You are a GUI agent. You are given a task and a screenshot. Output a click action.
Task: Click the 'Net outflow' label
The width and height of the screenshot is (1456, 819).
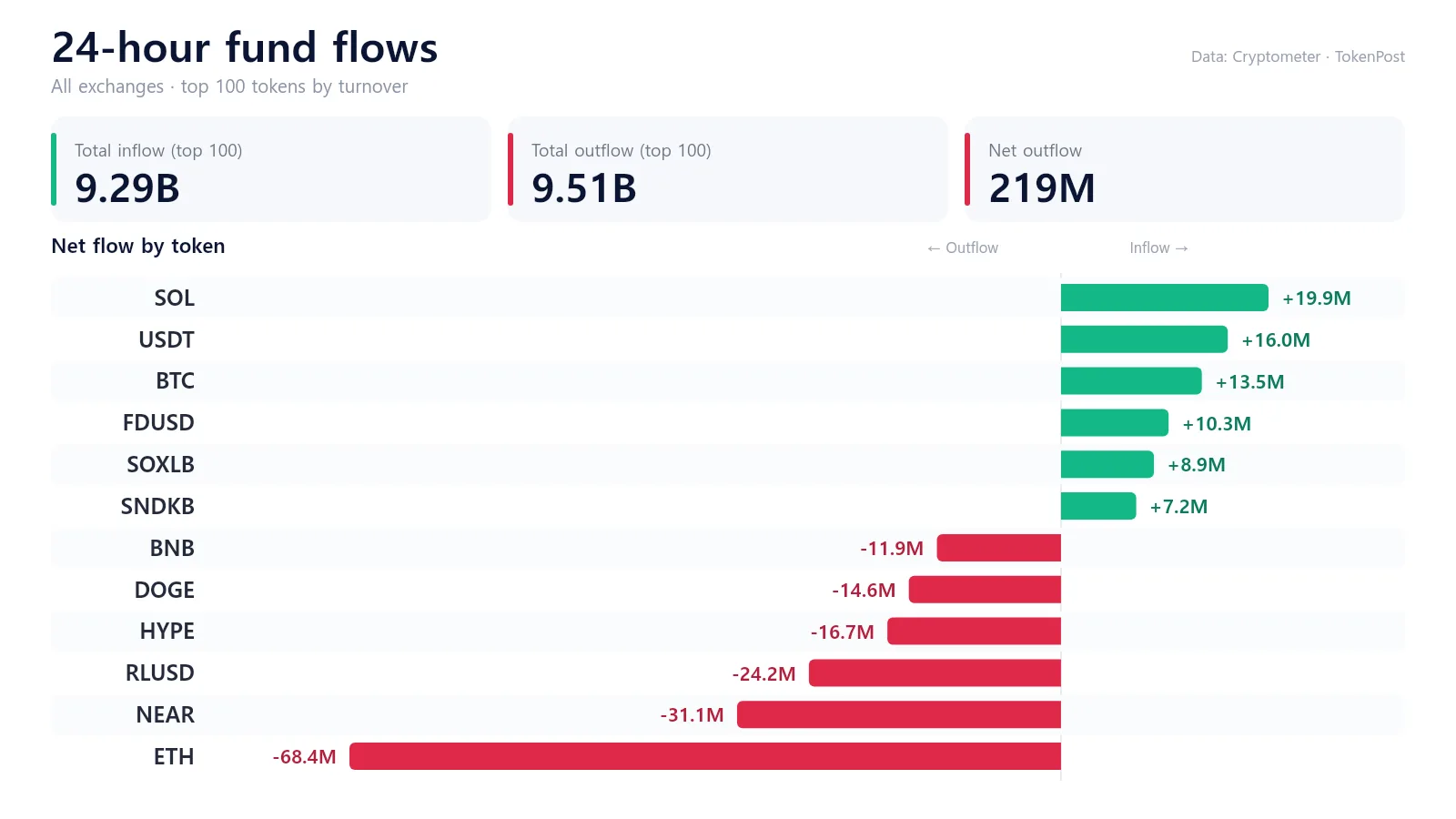(1036, 150)
